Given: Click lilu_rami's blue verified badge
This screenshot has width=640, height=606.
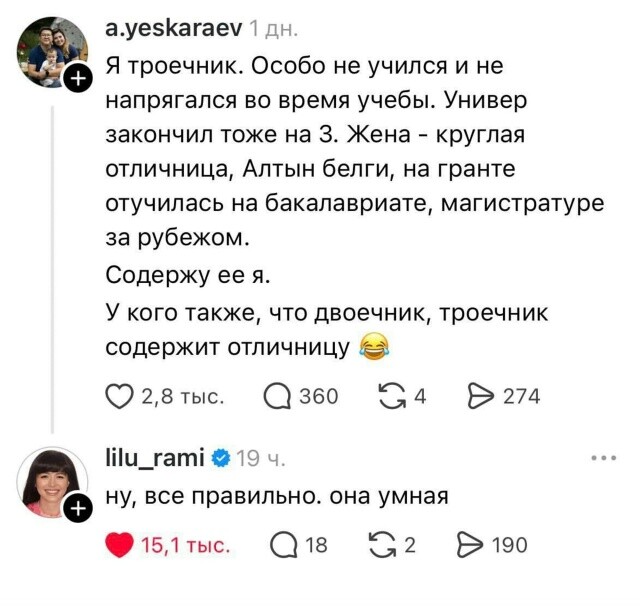Looking at the screenshot, I should (x=221, y=459).
